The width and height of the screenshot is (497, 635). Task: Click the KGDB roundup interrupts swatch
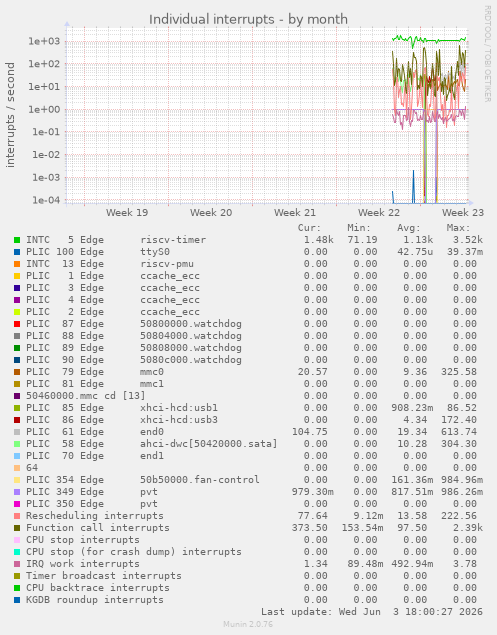pyautogui.click(x=17, y=600)
